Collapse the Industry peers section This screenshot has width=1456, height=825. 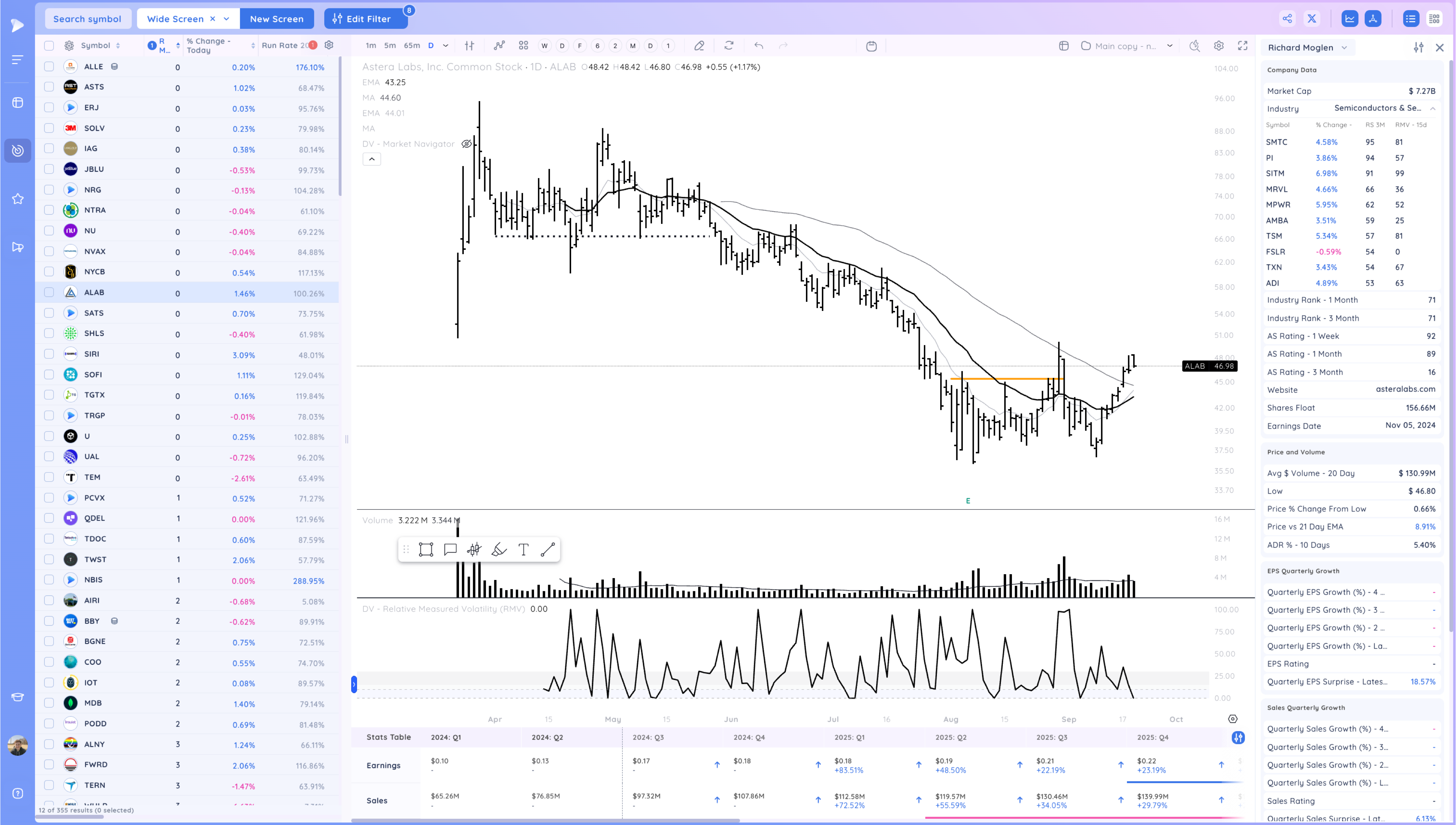coord(1433,108)
